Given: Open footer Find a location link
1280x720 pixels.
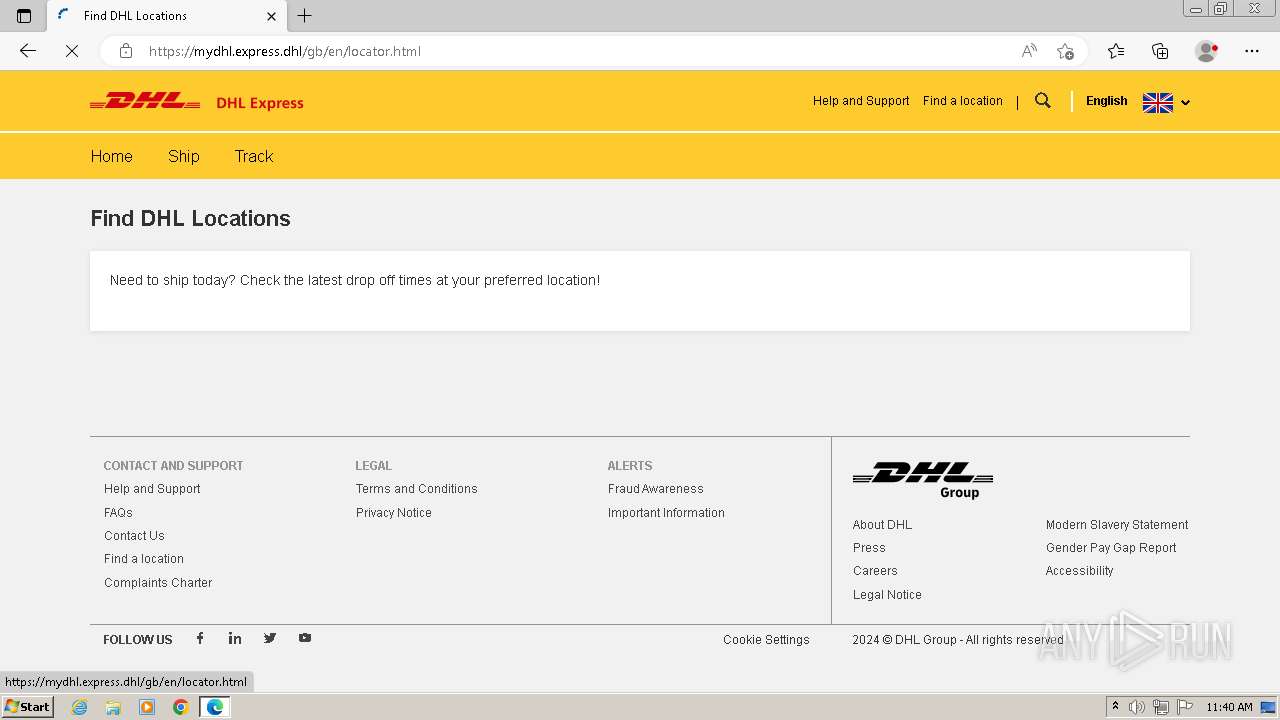Looking at the screenshot, I should (x=144, y=559).
